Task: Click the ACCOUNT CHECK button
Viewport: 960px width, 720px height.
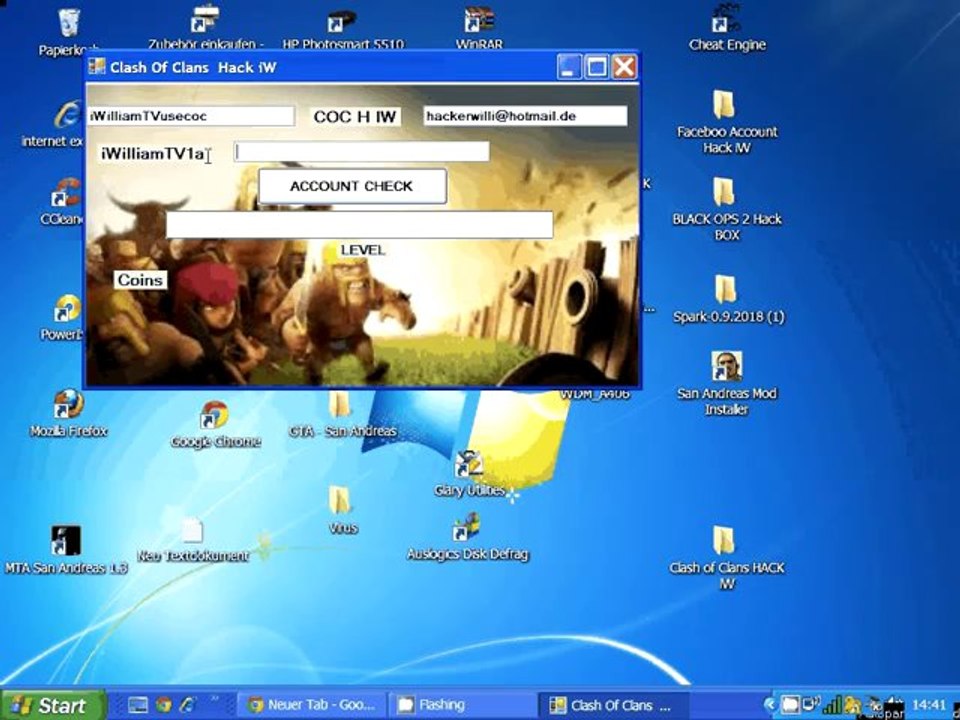Action: pos(353,186)
